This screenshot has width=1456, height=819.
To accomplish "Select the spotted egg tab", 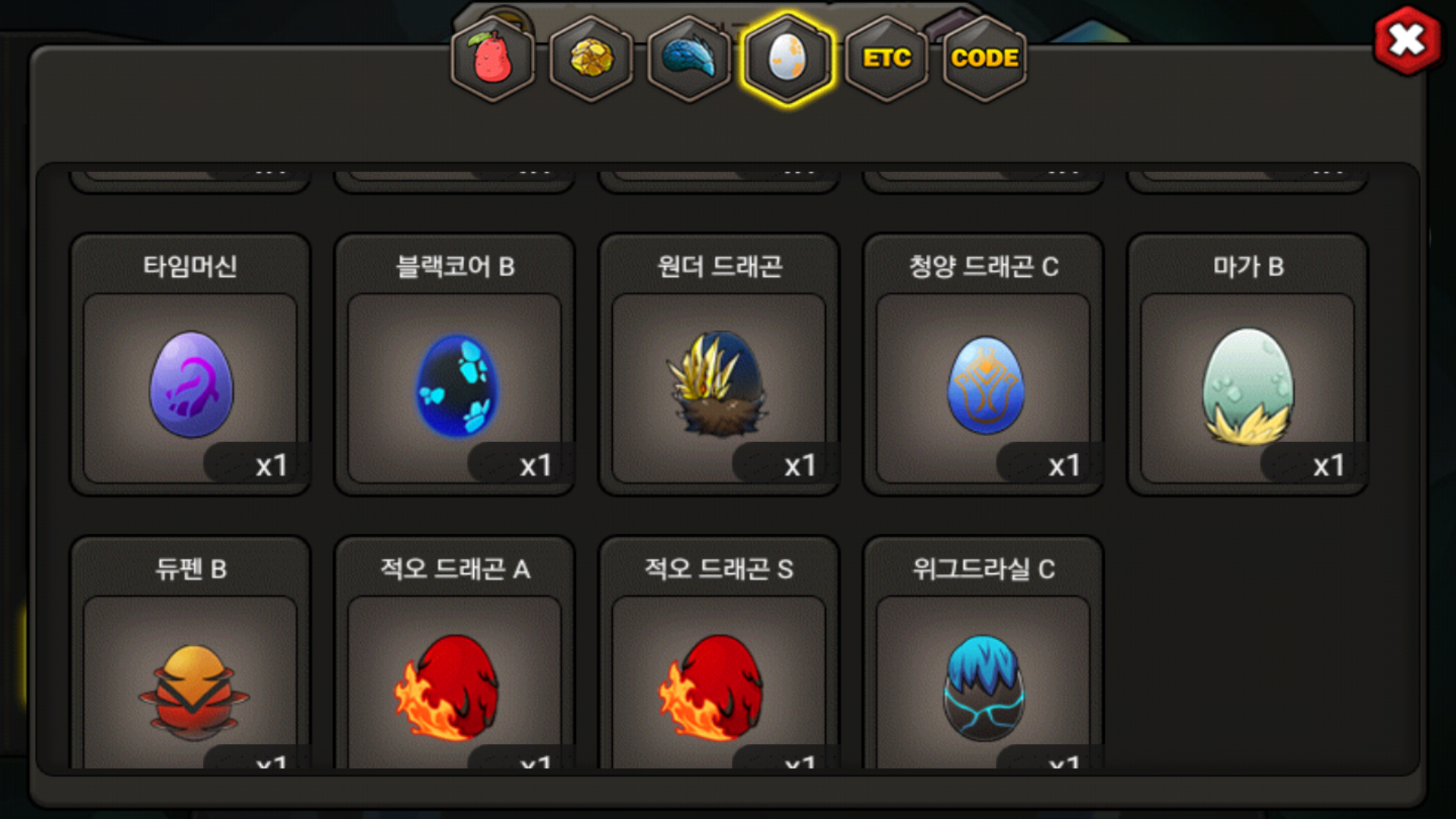I will pos(788,58).
